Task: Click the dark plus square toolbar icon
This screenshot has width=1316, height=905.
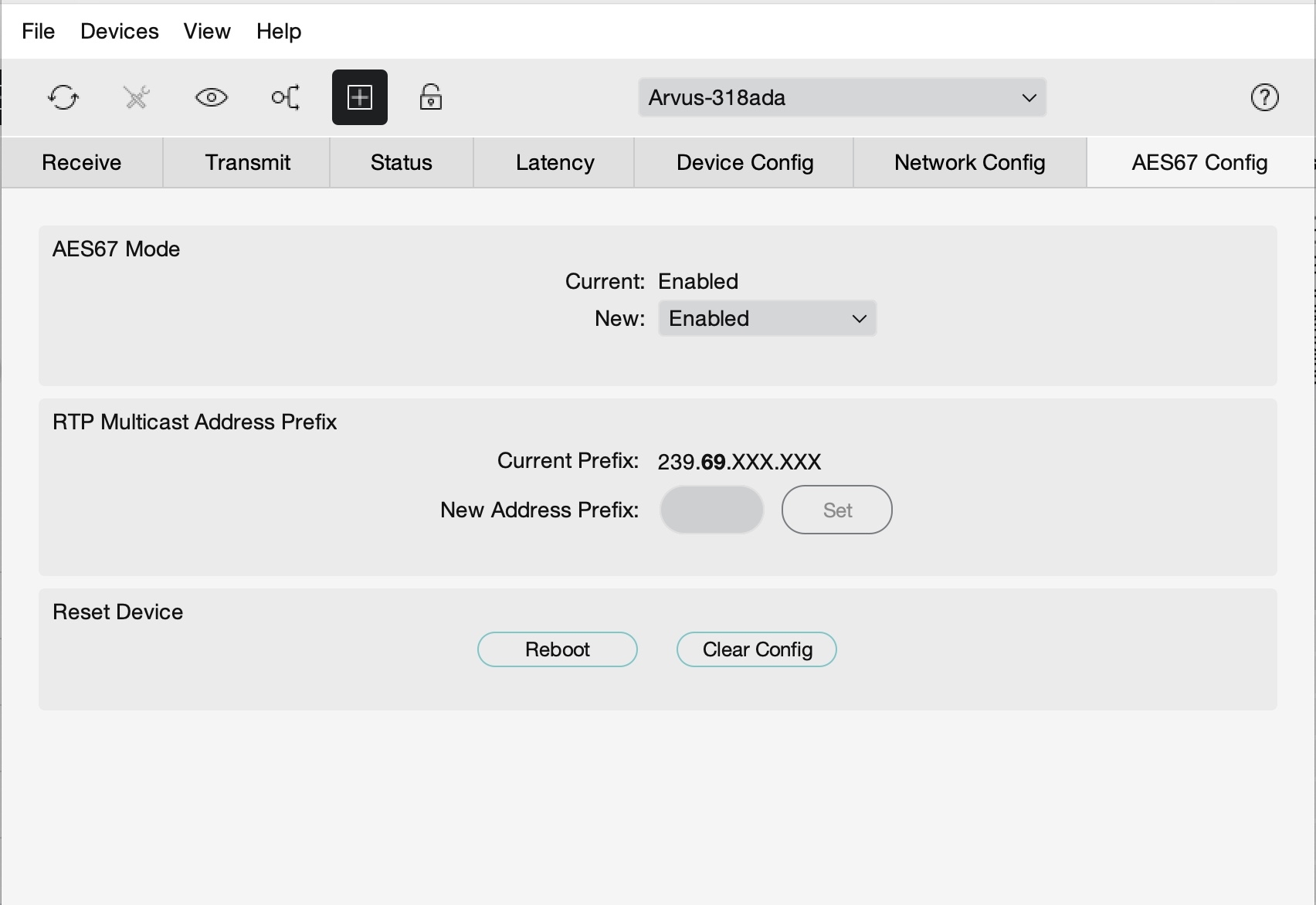Action: [x=360, y=97]
